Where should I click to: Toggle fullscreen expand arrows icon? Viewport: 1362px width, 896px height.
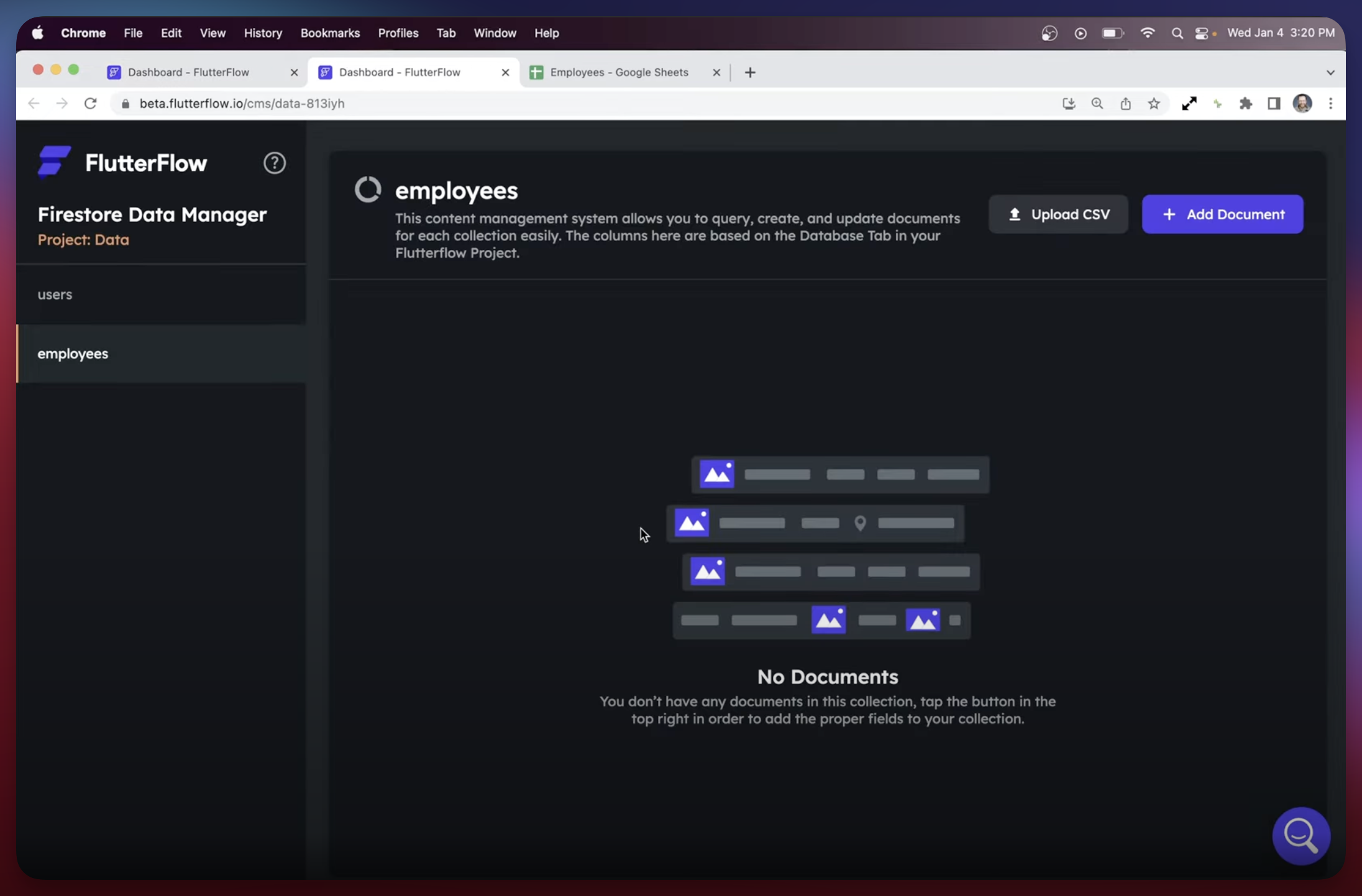(1189, 103)
